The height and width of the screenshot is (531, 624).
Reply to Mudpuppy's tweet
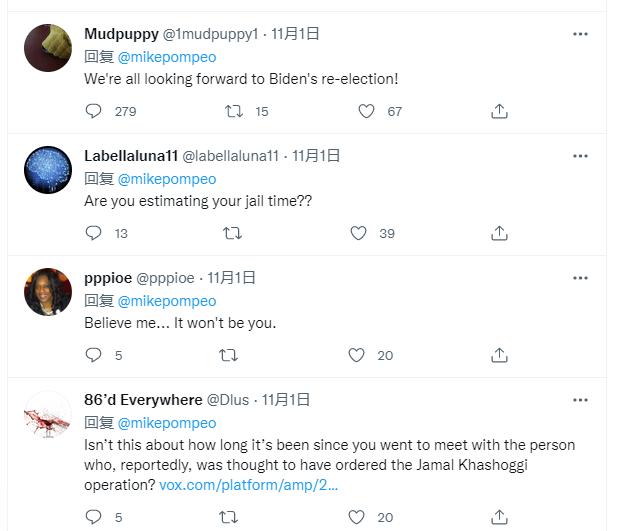(94, 111)
